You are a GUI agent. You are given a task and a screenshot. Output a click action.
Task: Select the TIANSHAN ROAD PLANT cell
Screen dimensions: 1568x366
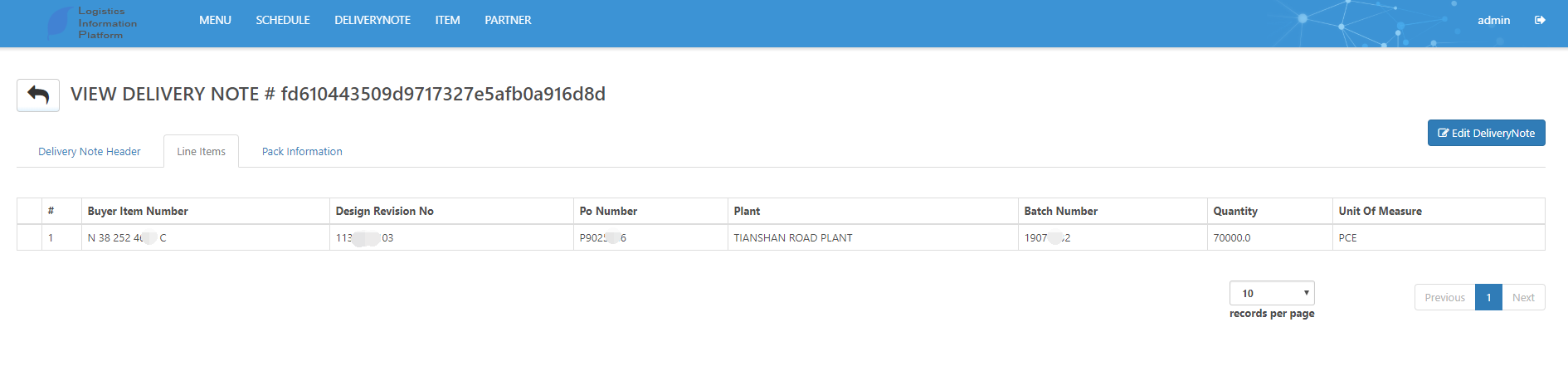click(x=873, y=237)
